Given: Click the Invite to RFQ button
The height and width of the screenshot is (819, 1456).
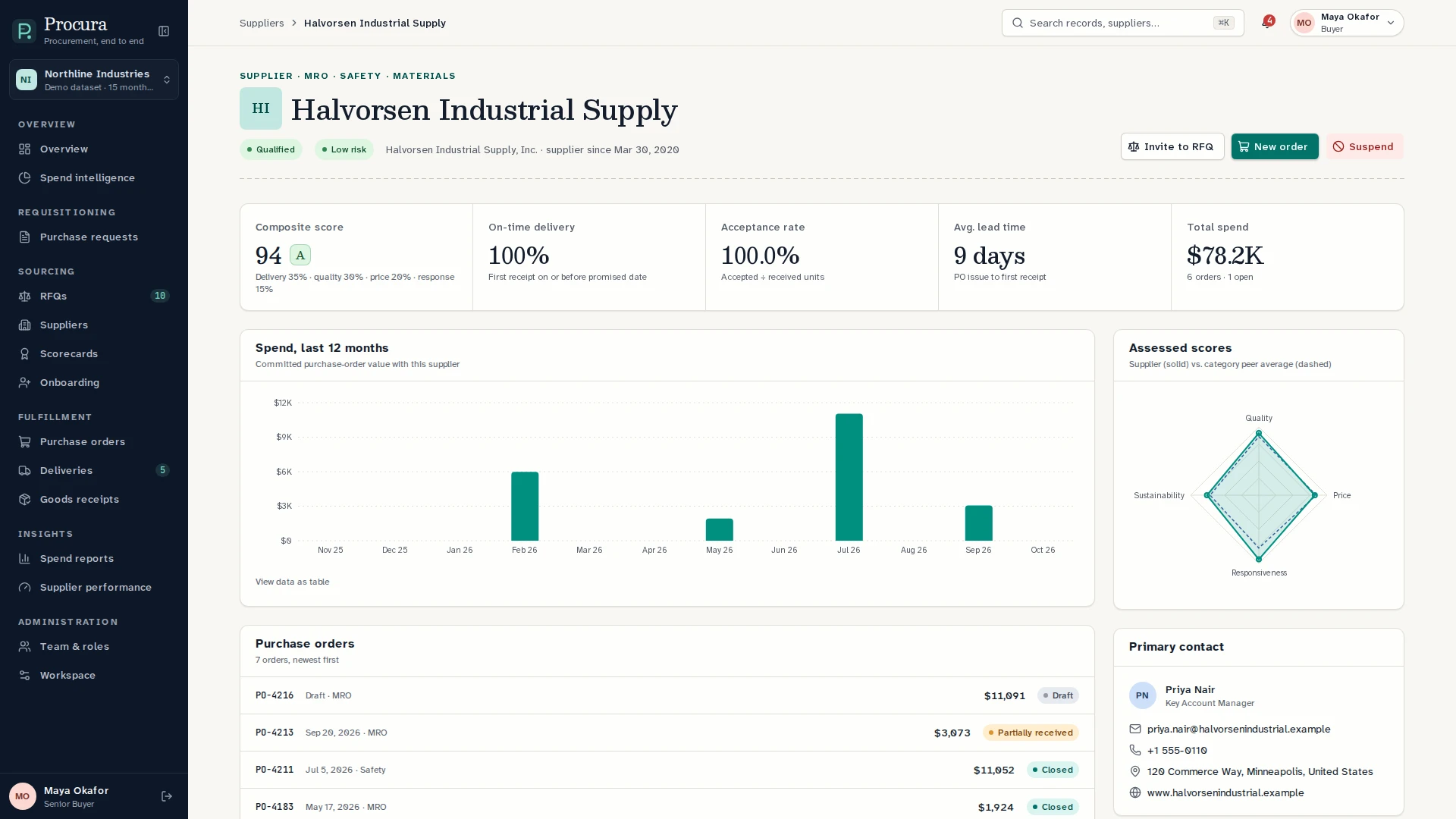Looking at the screenshot, I should (x=1172, y=147).
